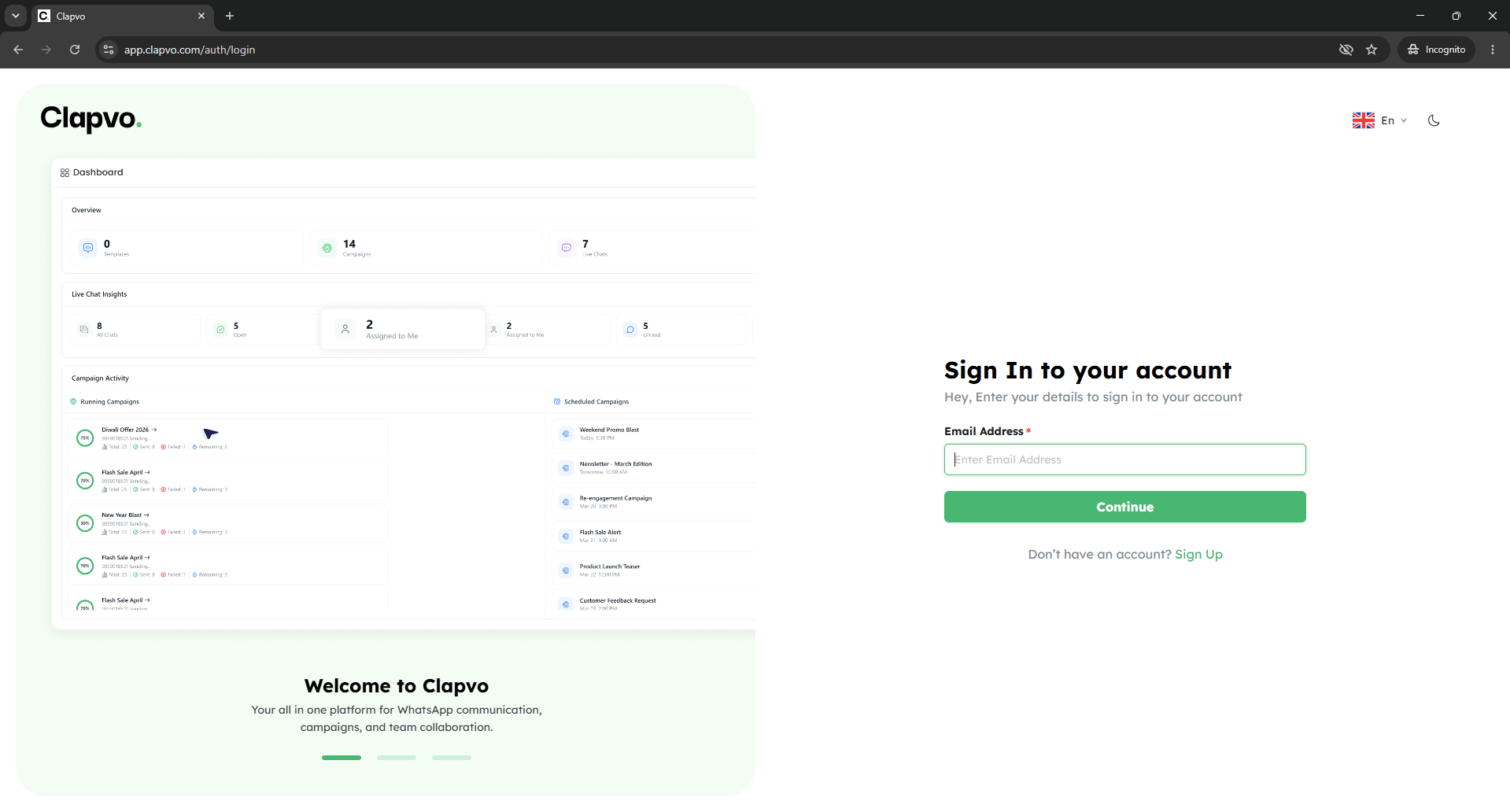Open a new tab with the plus button

click(x=230, y=16)
